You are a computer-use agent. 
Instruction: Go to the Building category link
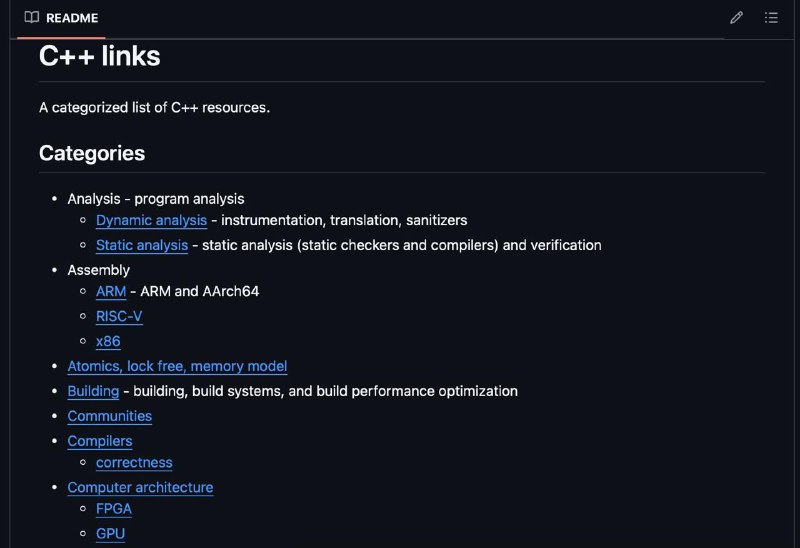click(x=93, y=391)
